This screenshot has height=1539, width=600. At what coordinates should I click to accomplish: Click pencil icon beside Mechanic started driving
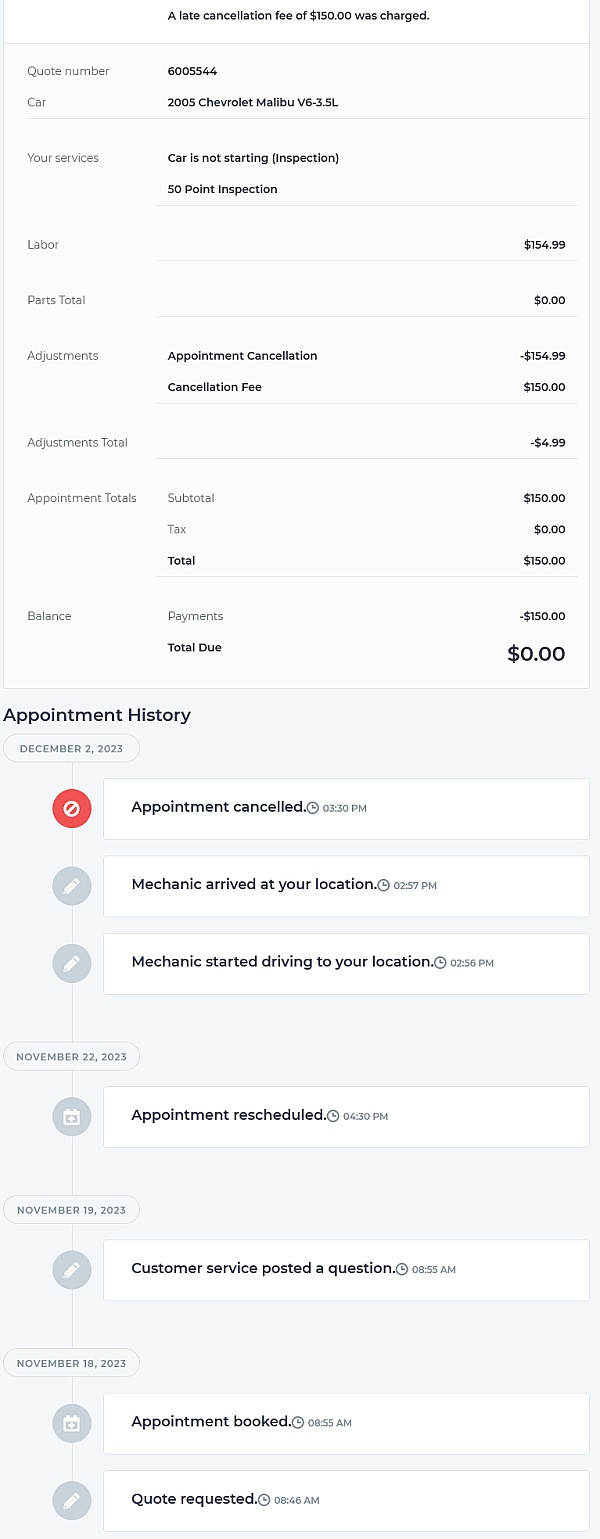coord(72,963)
